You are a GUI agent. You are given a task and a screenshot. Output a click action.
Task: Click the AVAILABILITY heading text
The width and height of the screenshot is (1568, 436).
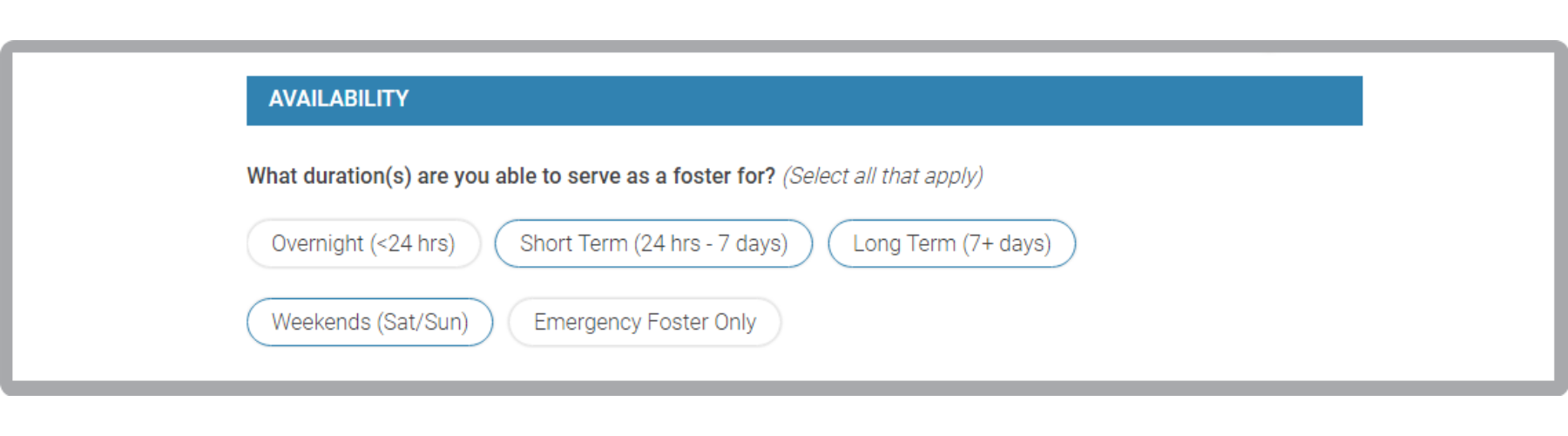pyautogui.click(x=339, y=99)
